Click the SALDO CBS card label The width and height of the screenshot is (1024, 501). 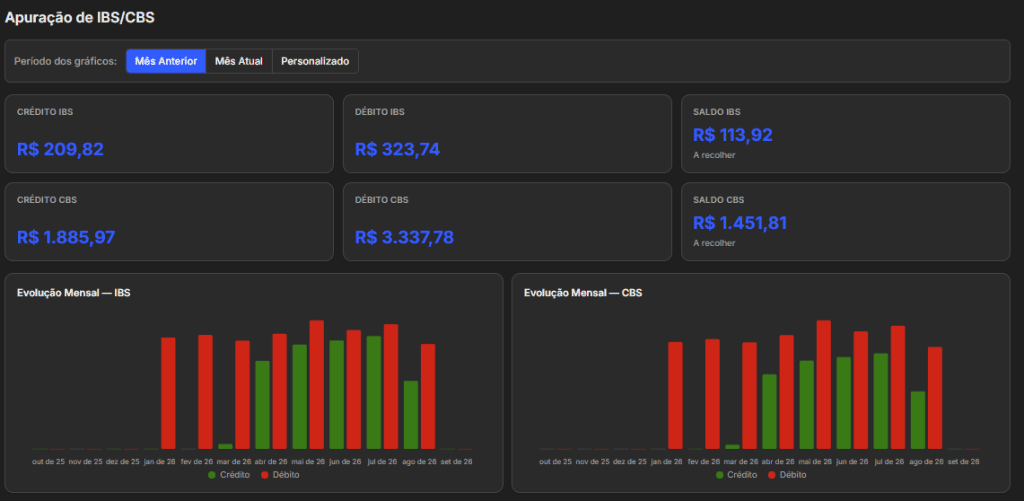[718, 200]
